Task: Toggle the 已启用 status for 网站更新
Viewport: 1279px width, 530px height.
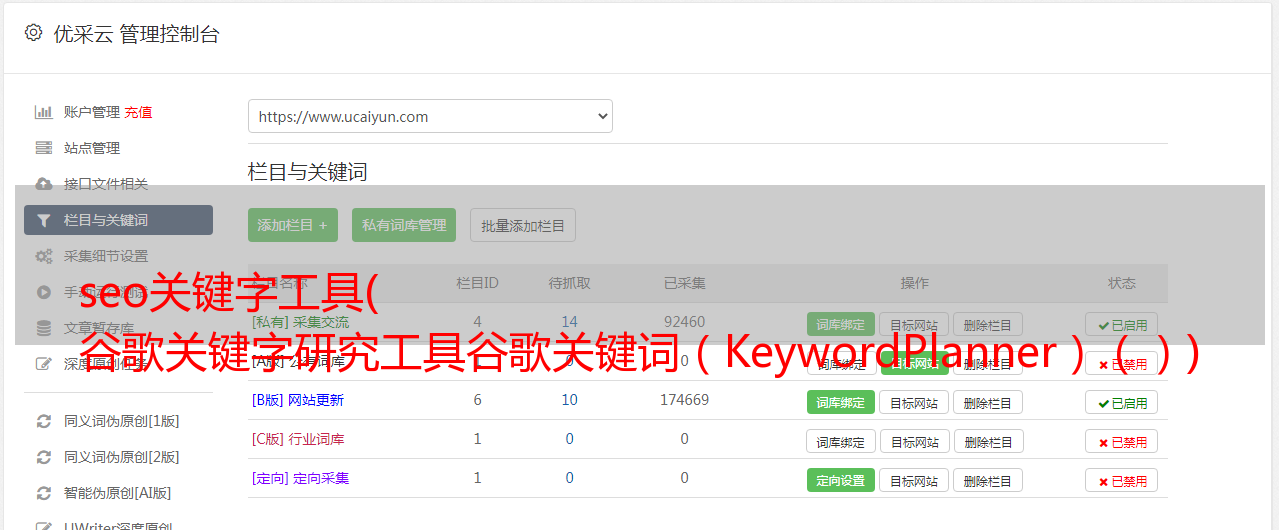Action: tap(1122, 402)
